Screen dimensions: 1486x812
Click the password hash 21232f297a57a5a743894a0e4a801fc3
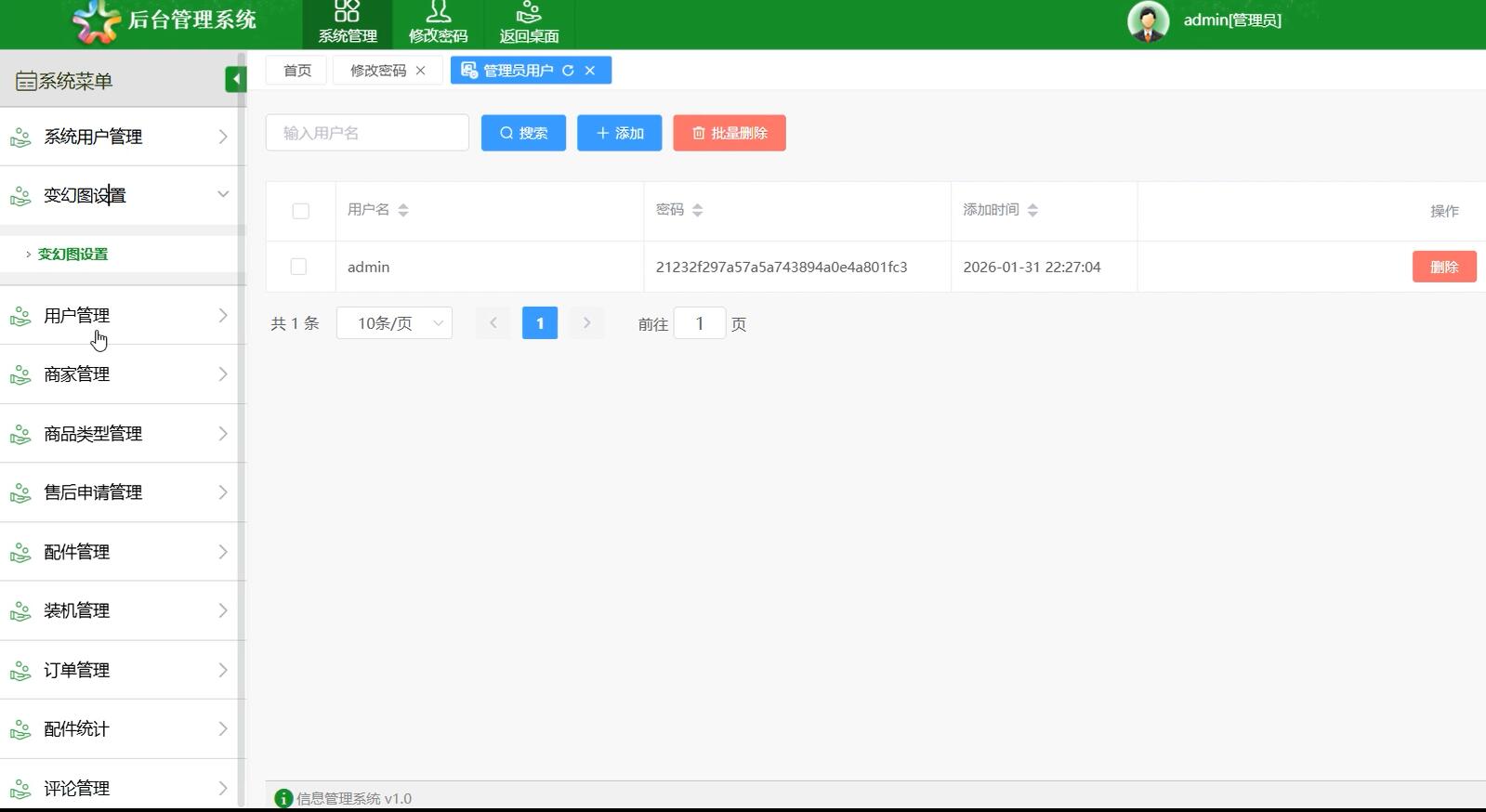[x=782, y=268]
